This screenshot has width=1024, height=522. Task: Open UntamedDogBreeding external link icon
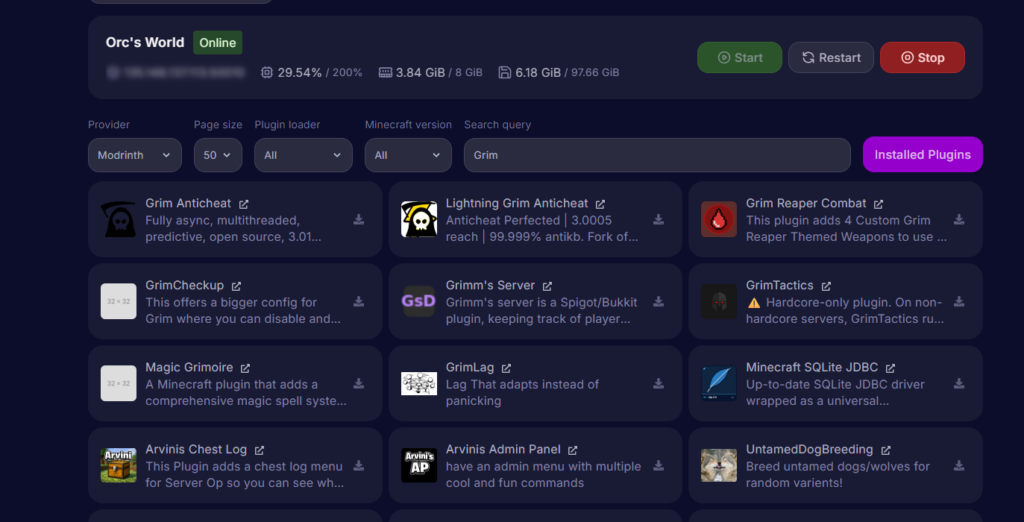pos(886,450)
